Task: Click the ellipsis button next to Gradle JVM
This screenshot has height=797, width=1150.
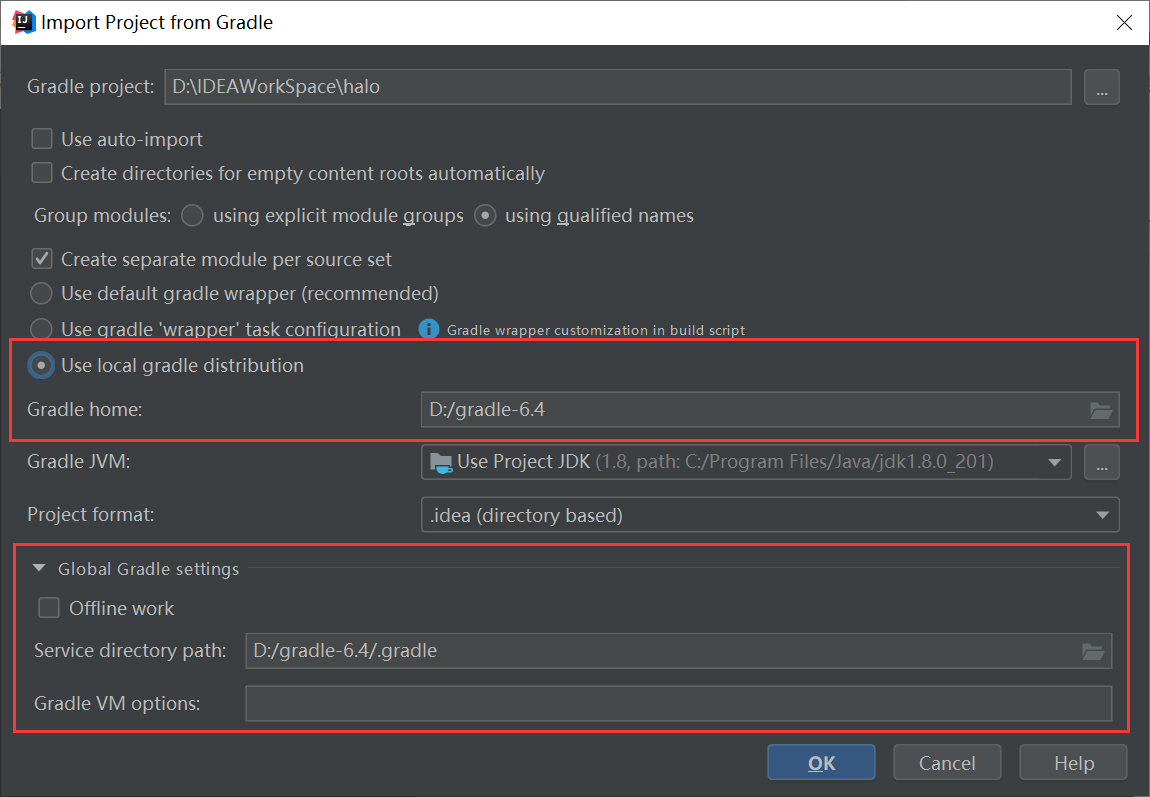Action: pos(1102,462)
